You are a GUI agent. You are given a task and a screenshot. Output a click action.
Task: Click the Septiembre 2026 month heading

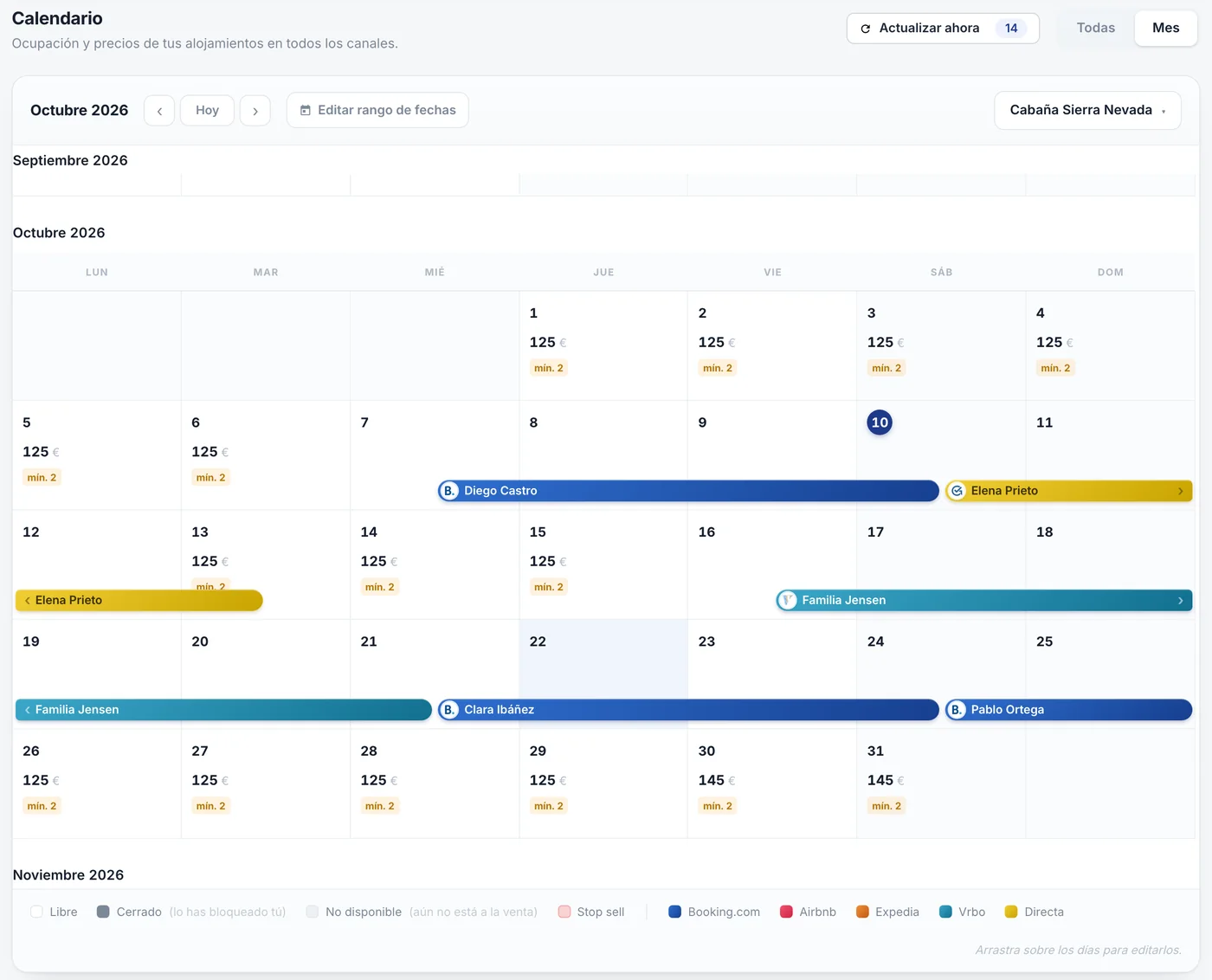[70, 161]
